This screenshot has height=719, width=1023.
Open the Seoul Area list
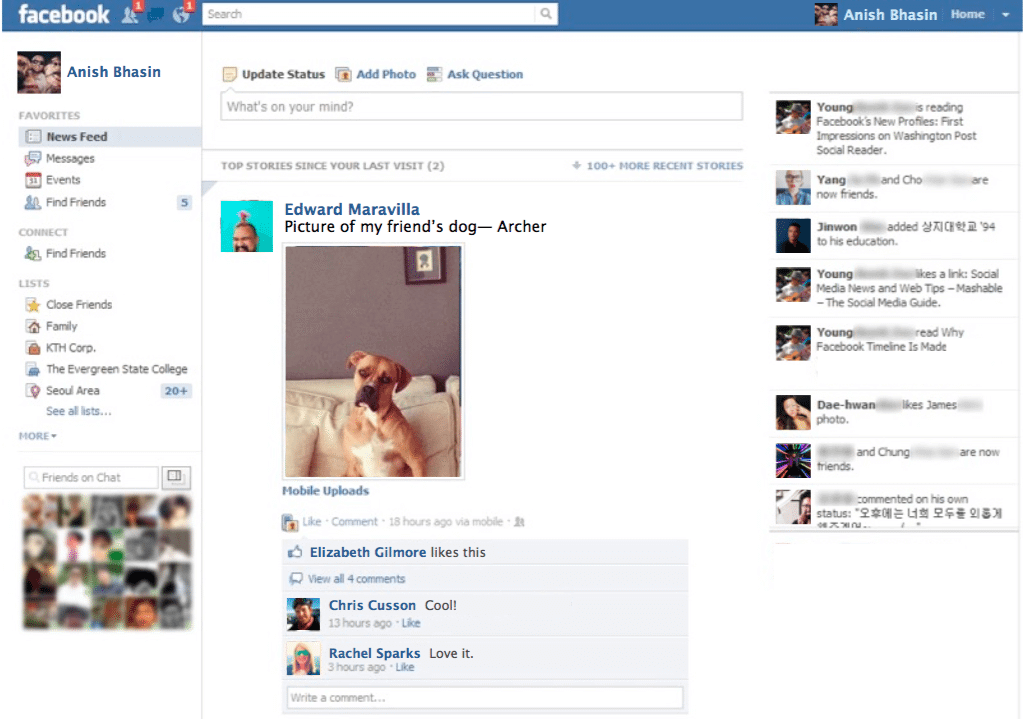pos(72,391)
